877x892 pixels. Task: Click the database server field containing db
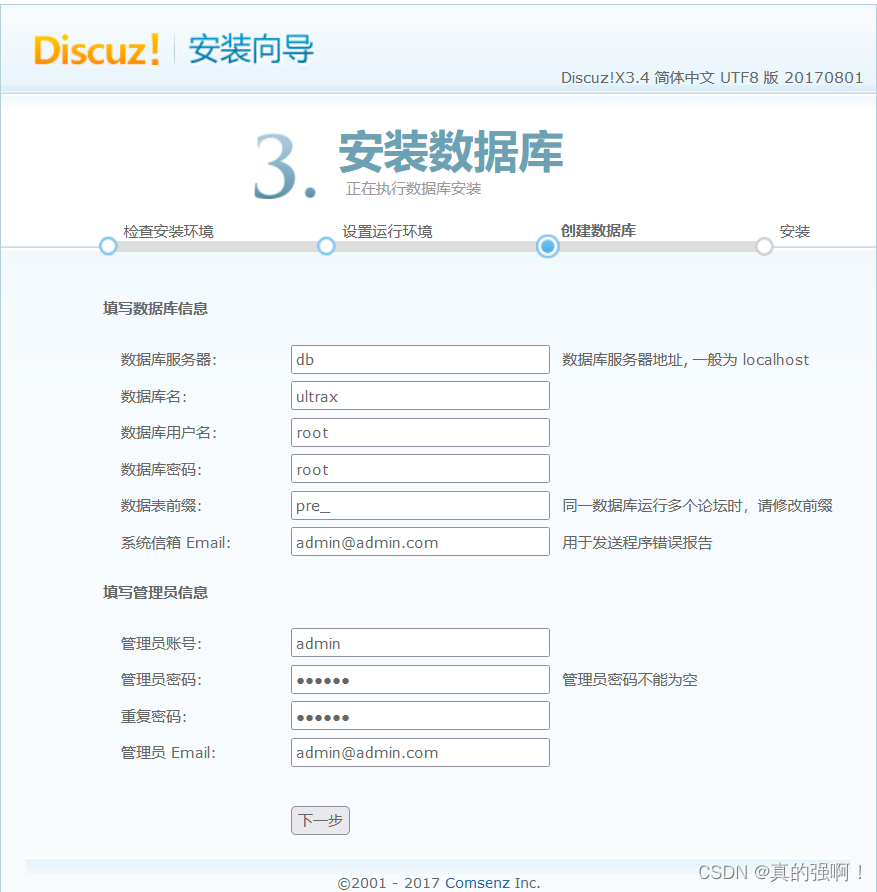click(419, 359)
